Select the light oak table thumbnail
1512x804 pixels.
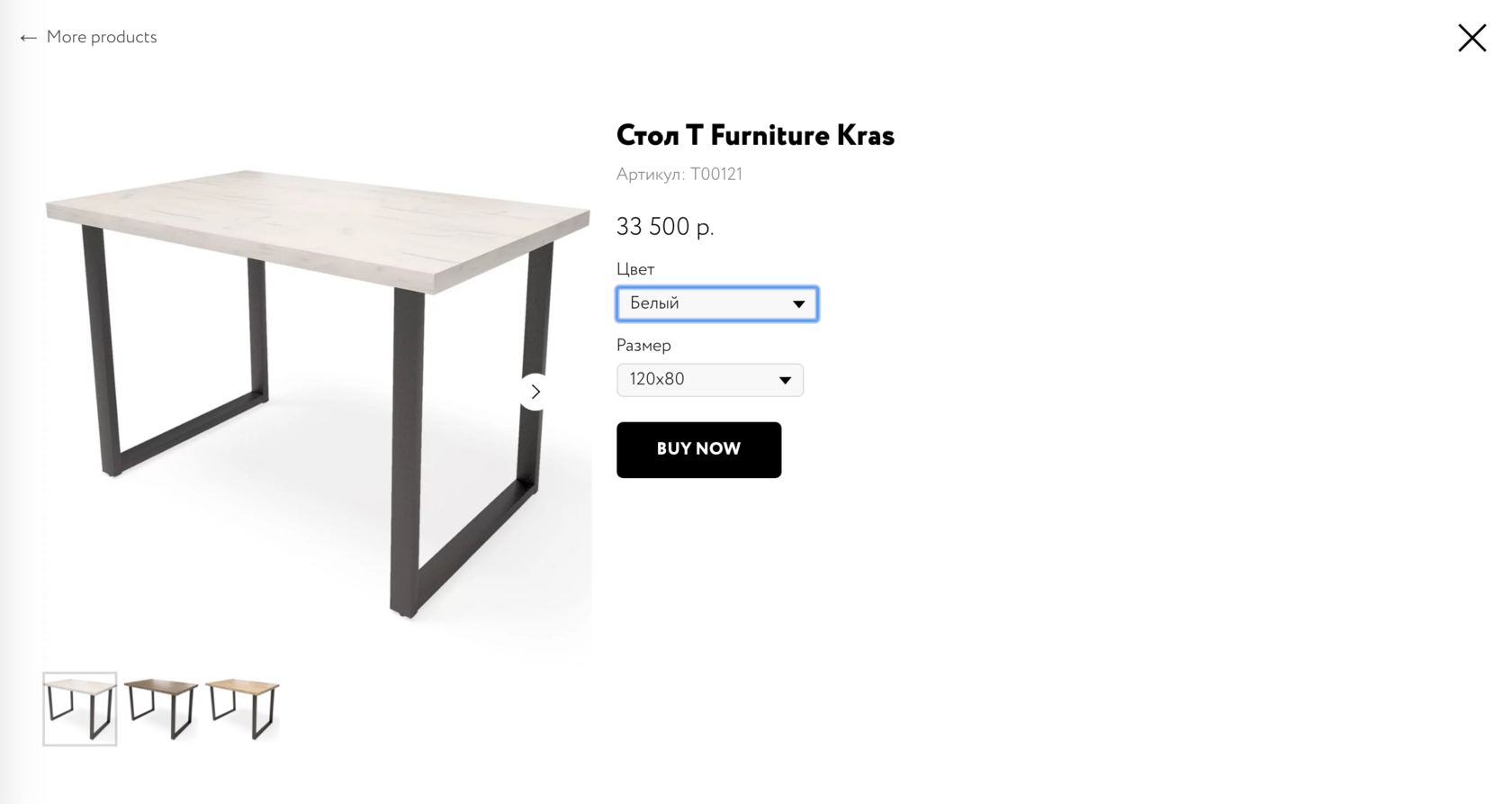click(242, 709)
